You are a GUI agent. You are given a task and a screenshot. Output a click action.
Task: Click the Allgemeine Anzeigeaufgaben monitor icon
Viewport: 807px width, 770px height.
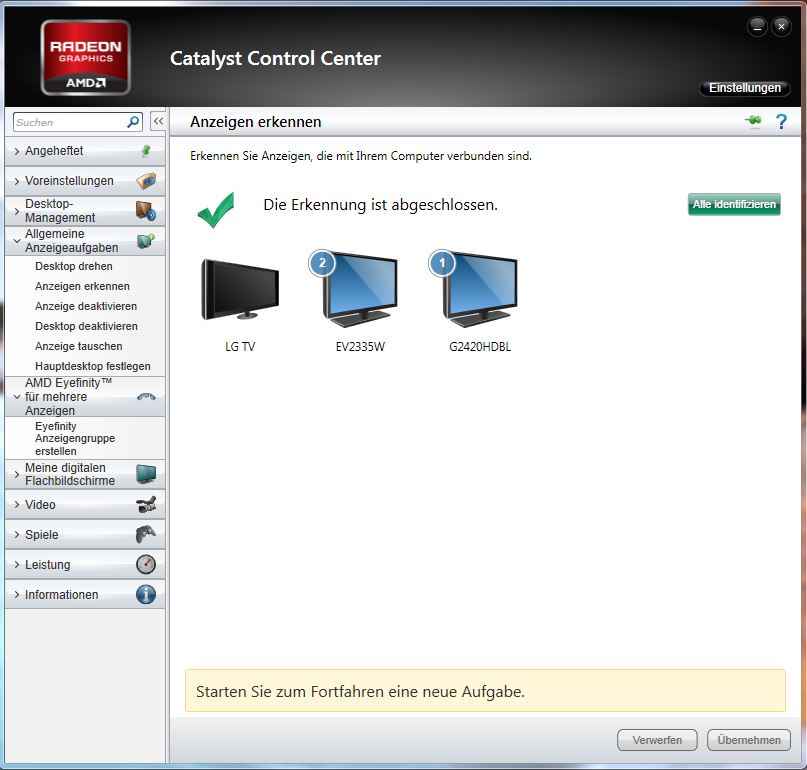point(146,240)
